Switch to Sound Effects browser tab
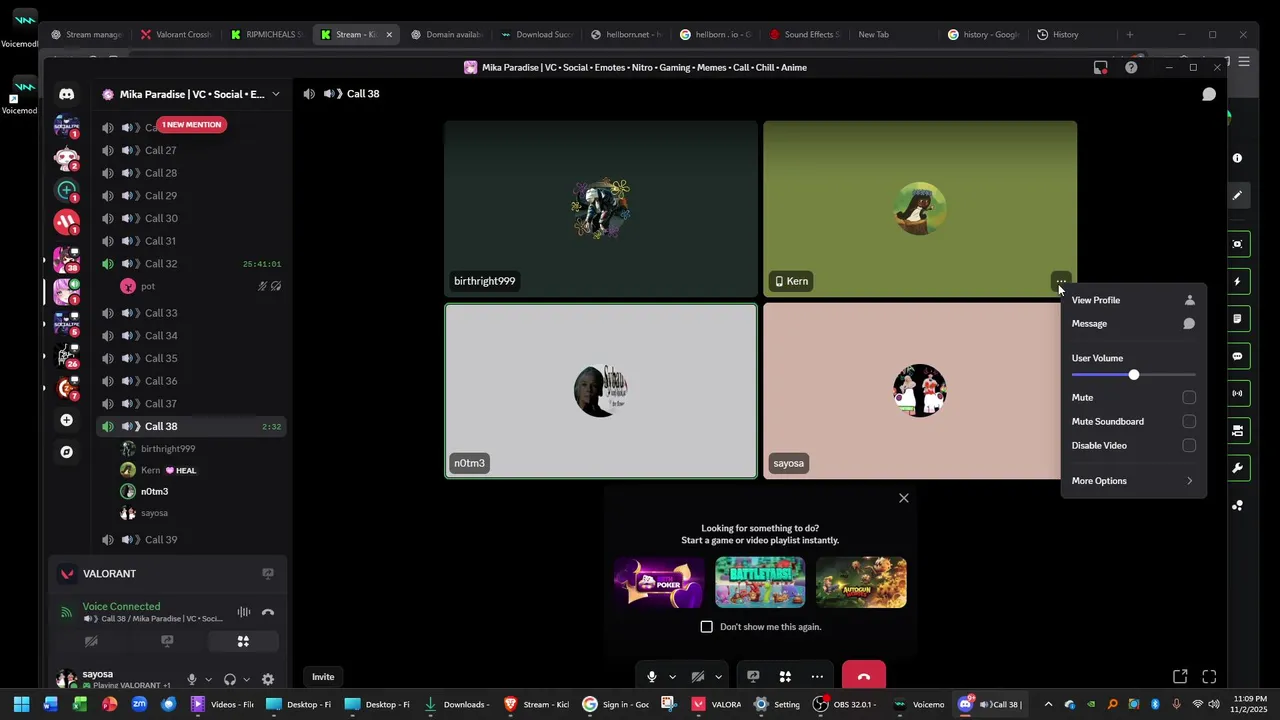This screenshot has width=1280, height=720. [x=806, y=34]
